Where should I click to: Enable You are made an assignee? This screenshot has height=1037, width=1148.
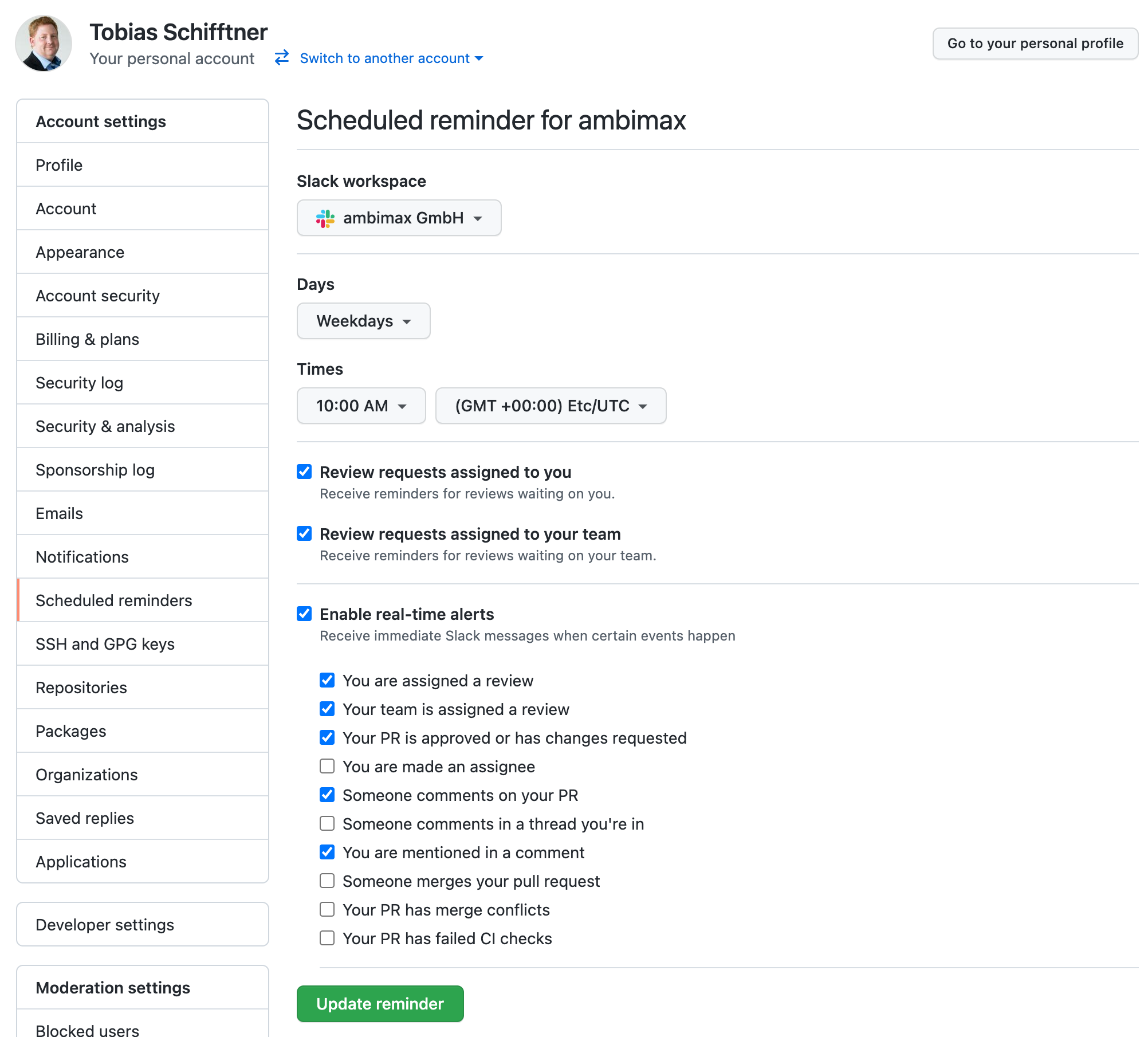click(x=327, y=766)
